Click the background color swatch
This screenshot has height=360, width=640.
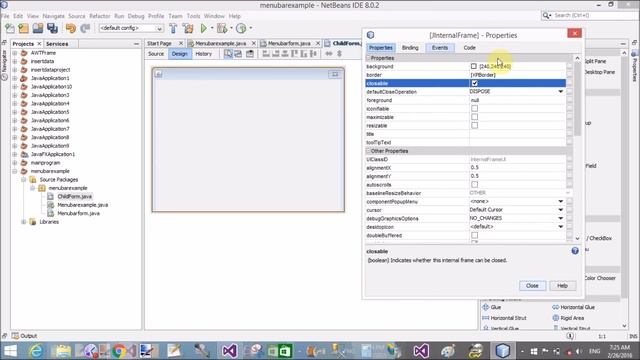[x=473, y=66]
